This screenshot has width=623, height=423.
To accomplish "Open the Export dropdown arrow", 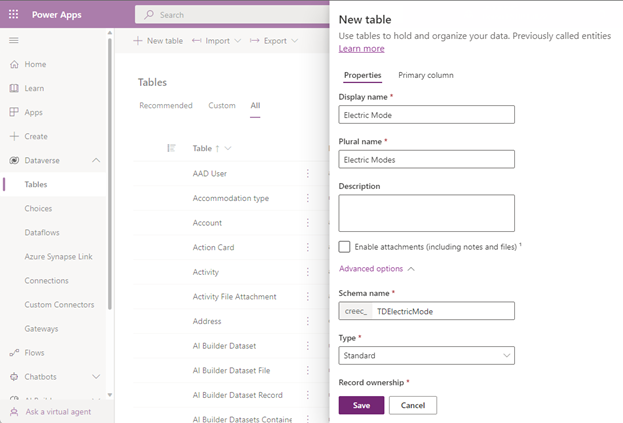I will [x=294, y=41].
